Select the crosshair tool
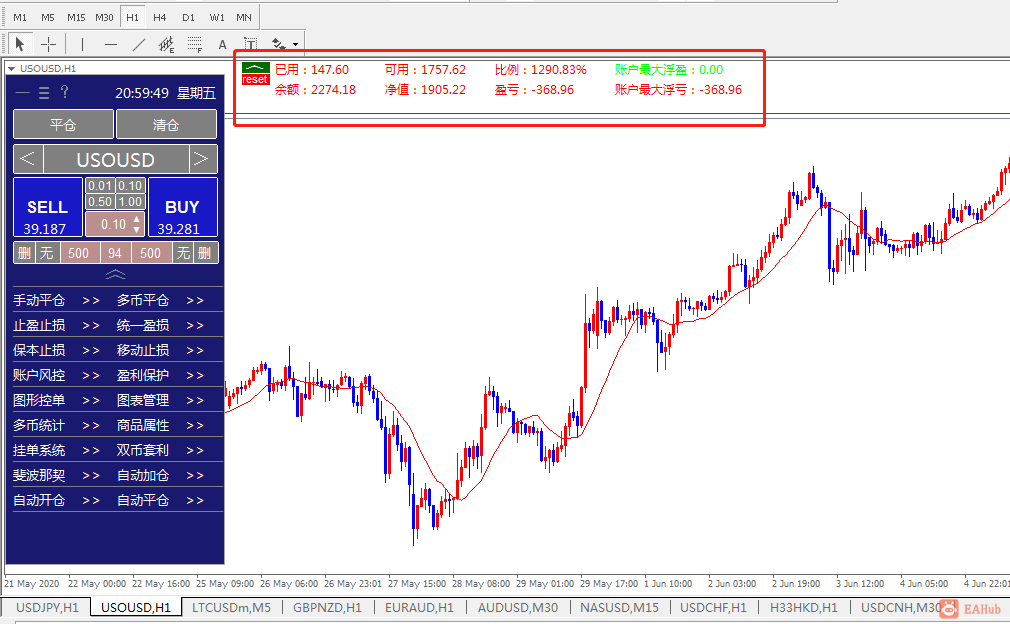The width and height of the screenshot is (1010, 624). coord(48,44)
